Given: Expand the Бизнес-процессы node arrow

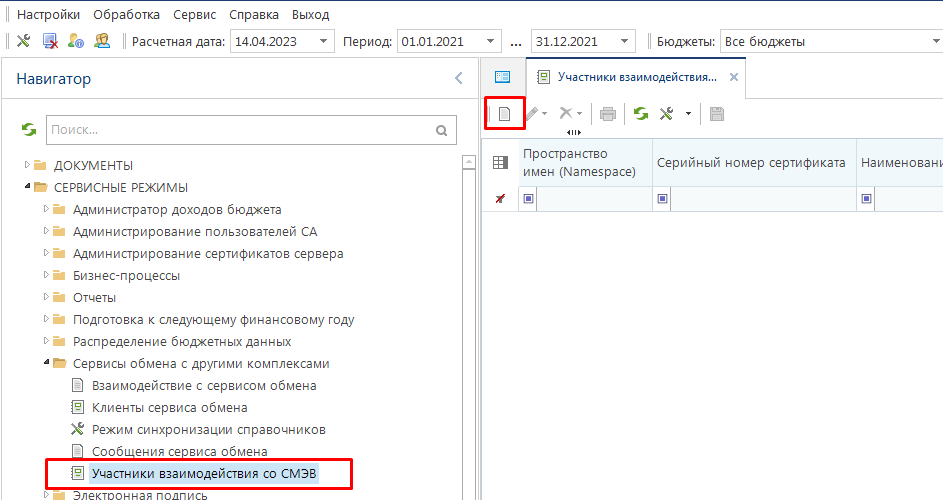Looking at the screenshot, I should pos(46,275).
